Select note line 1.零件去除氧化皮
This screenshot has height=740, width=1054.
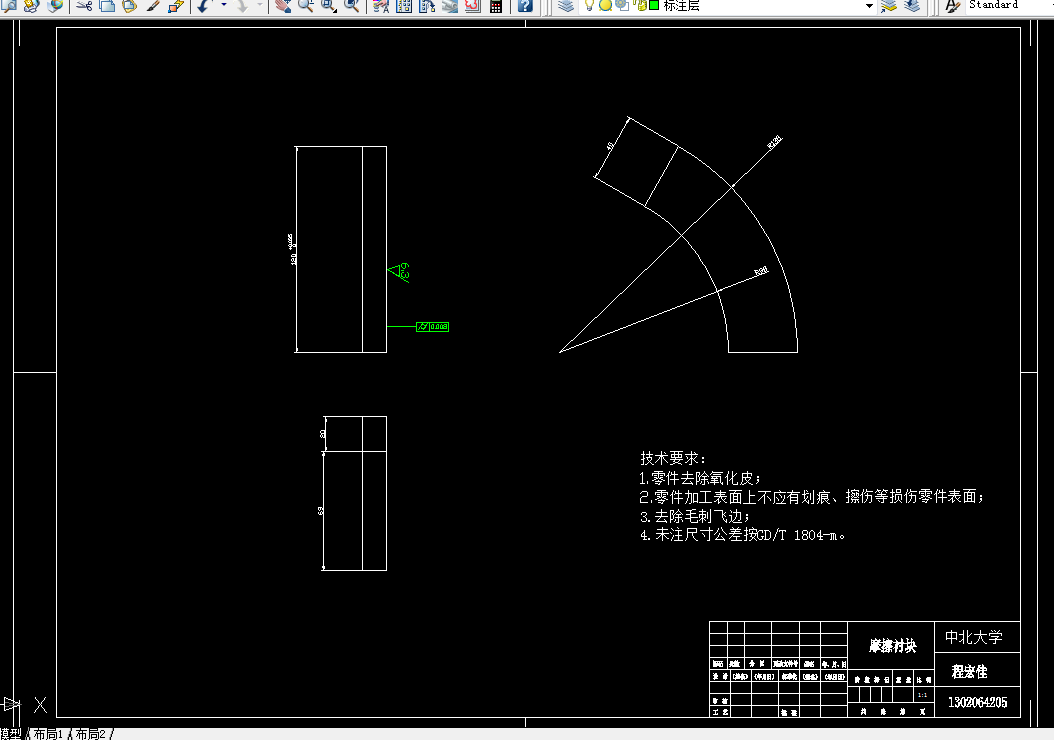coord(700,479)
